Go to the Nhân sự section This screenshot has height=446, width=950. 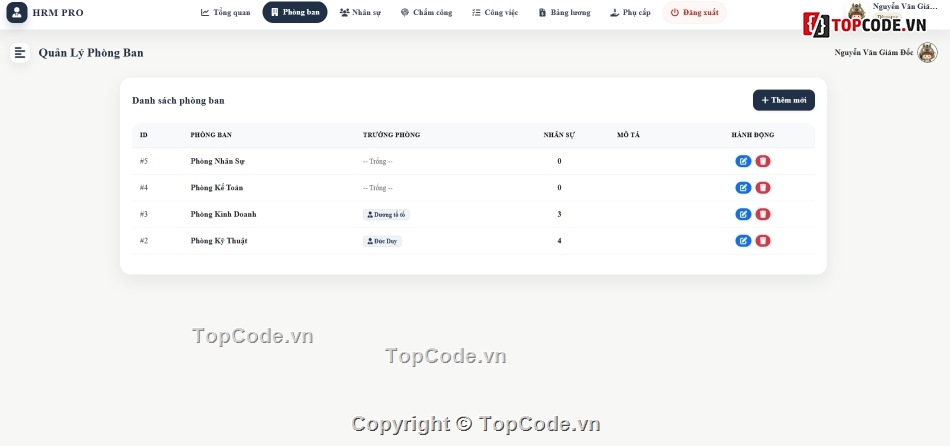click(360, 12)
